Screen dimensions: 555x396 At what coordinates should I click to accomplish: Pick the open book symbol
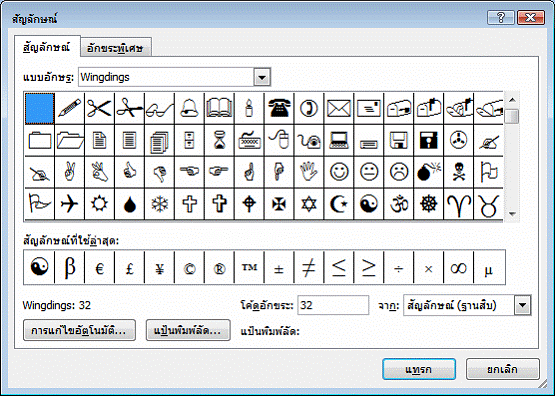[x=219, y=108]
